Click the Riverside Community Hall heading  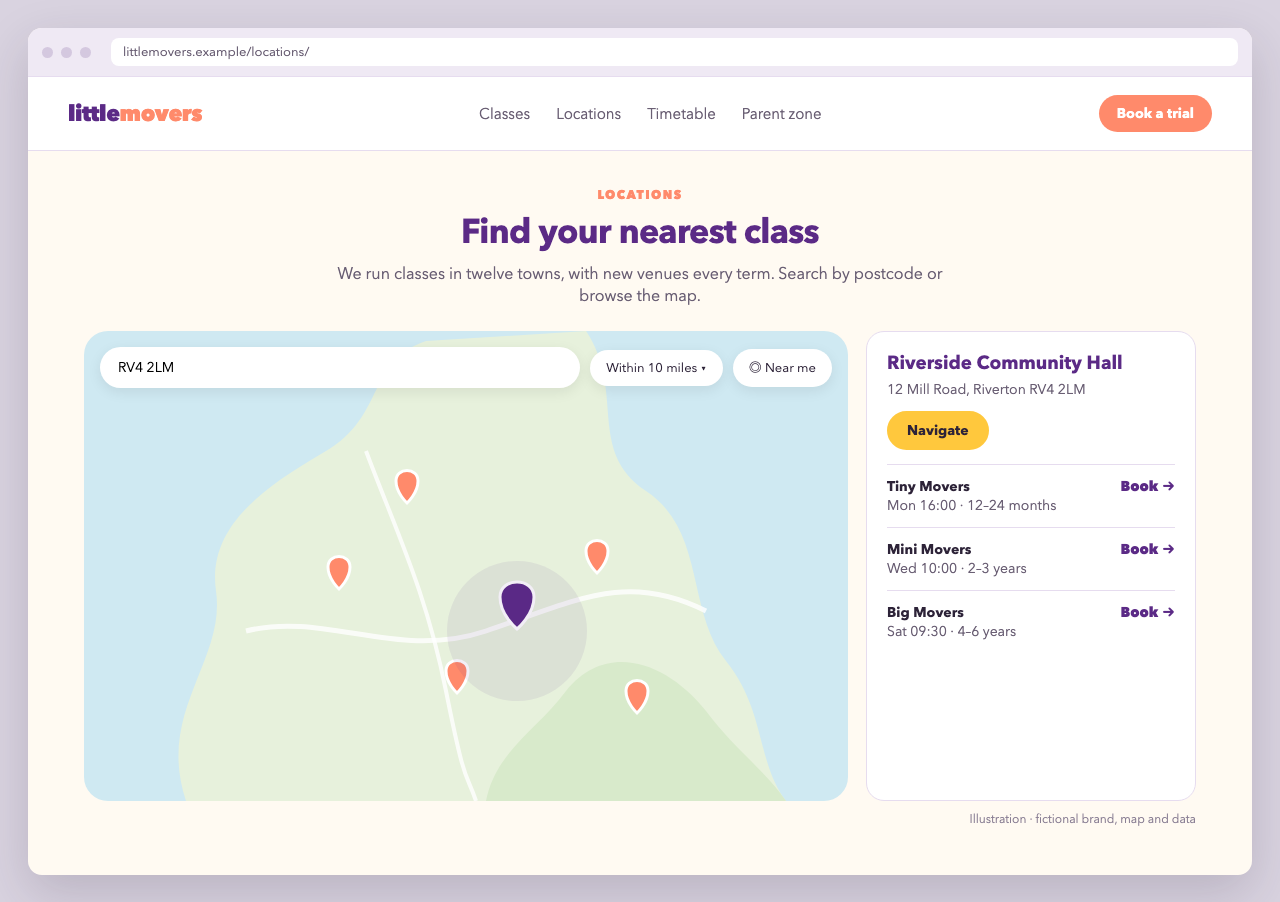(x=1004, y=362)
